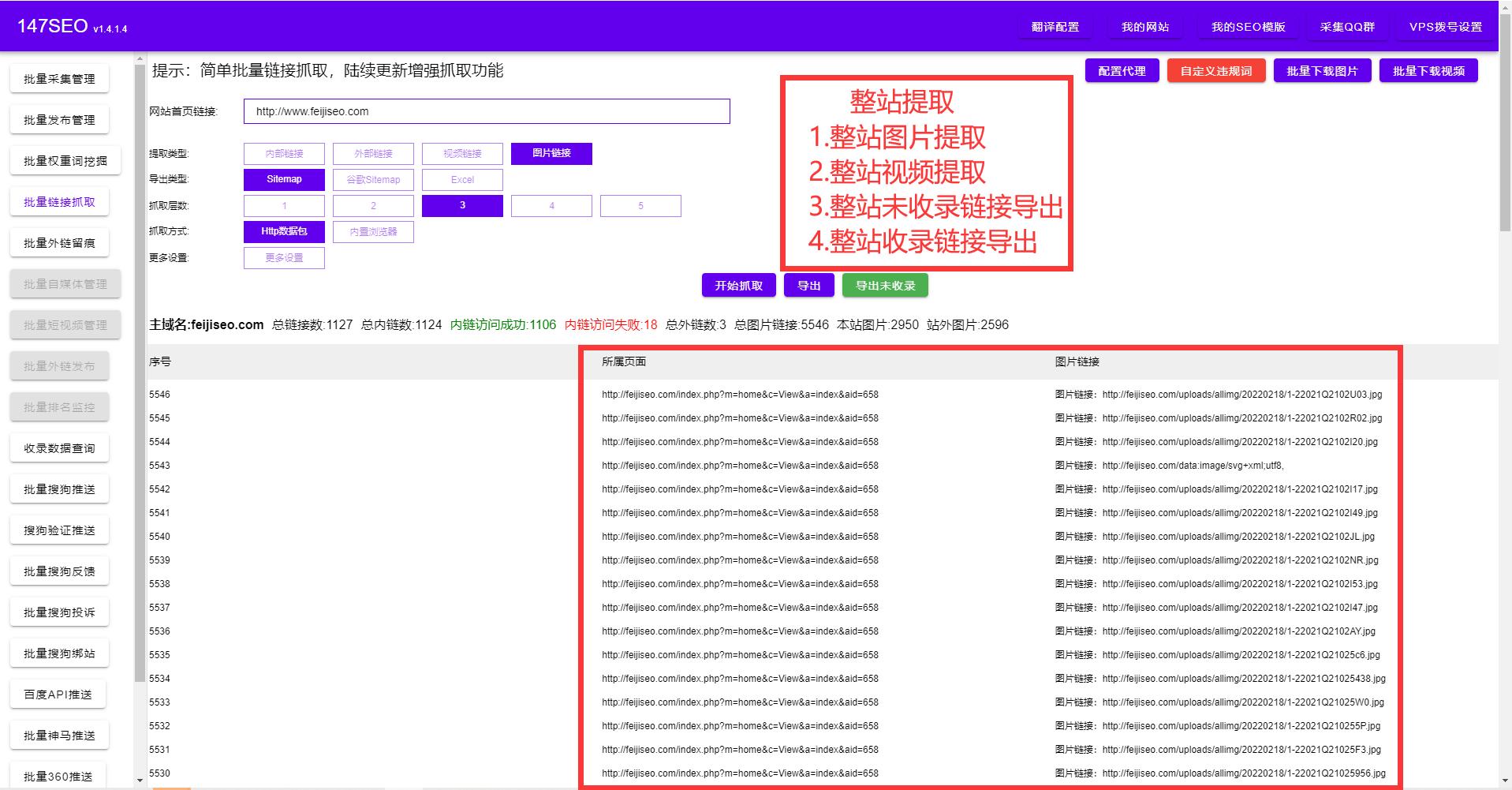
Task: Click 批量下载图片 to download images
Action: (1322, 70)
